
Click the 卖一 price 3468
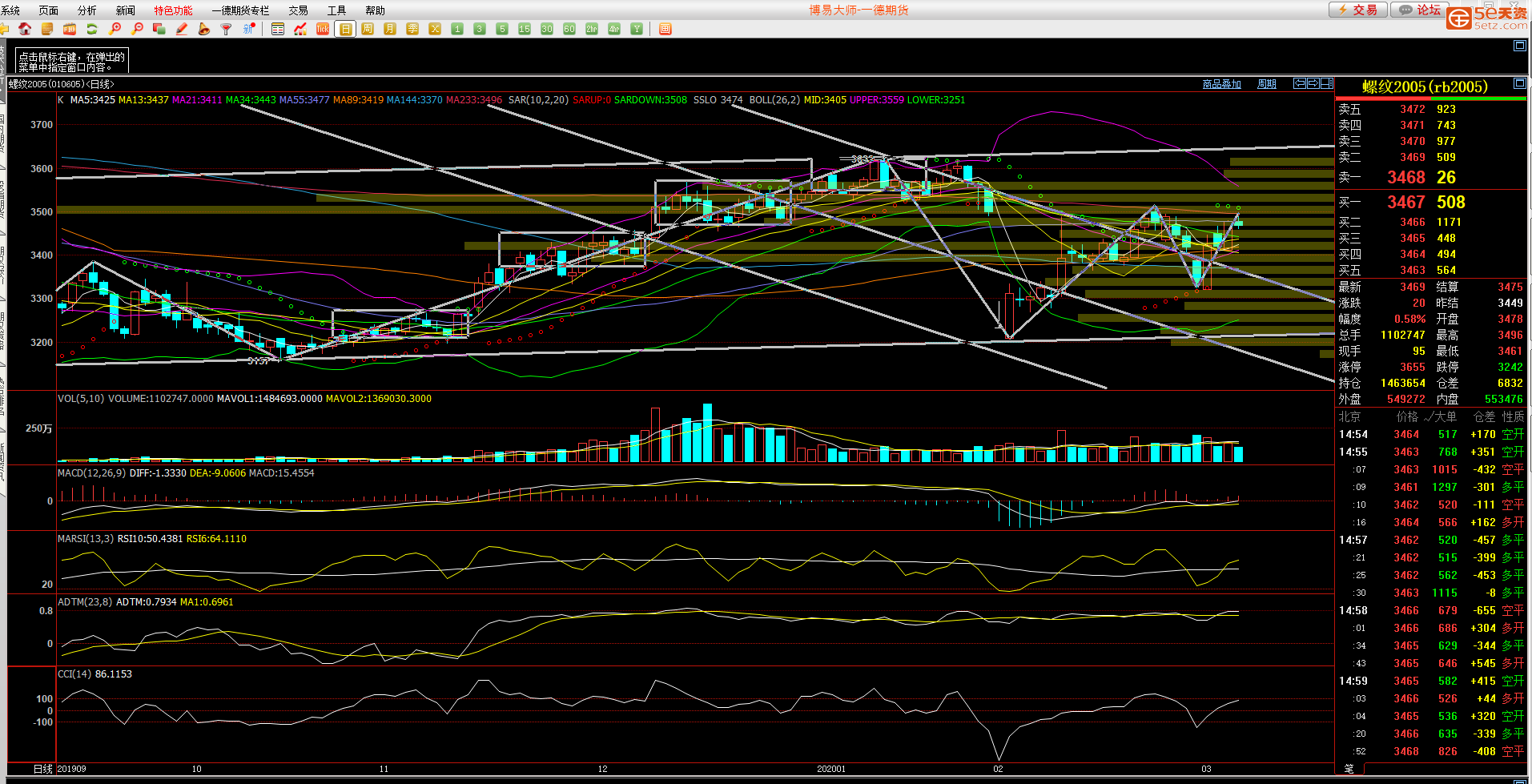click(x=1406, y=178)
